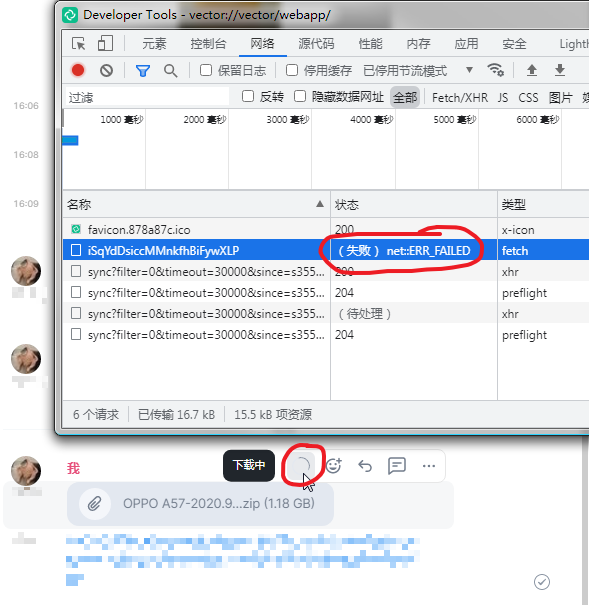The width and height of the screenshot is (589, 605).
Task: Switch to the 控制台 tab
Action: point(208,44)
